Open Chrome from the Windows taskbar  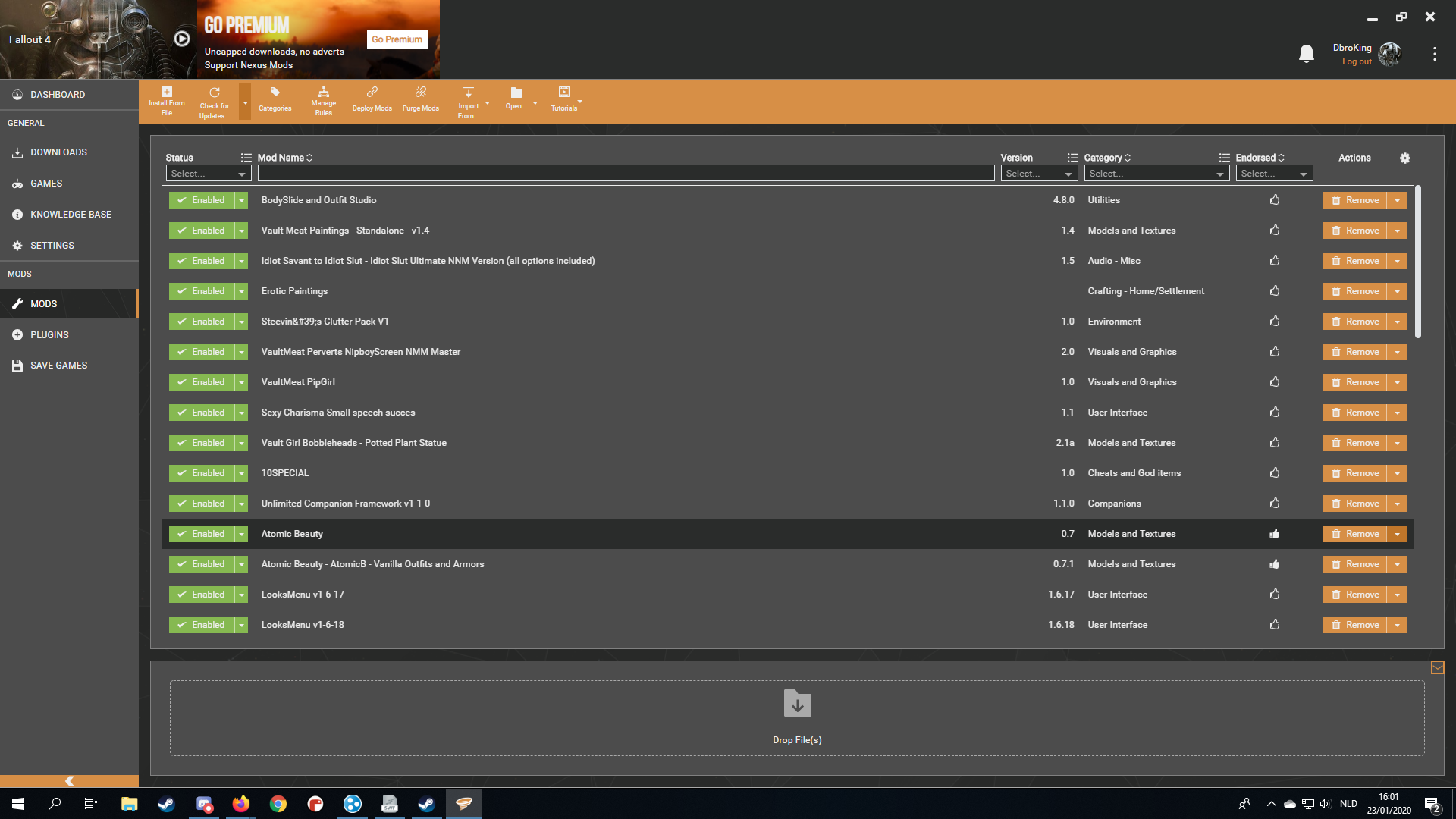click(278, 804)
